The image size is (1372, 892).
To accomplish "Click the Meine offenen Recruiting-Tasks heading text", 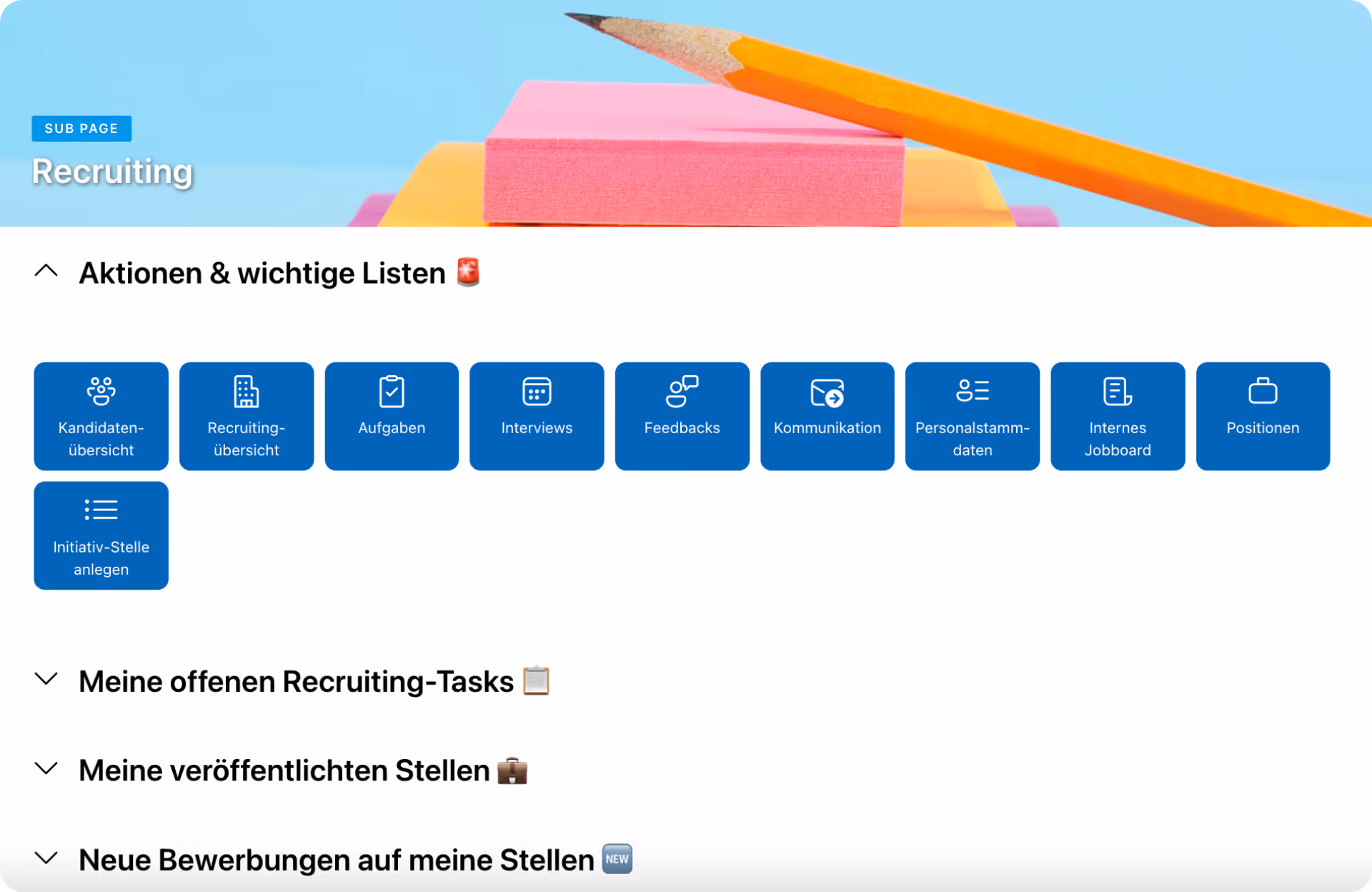I will [x=296, y=681].
